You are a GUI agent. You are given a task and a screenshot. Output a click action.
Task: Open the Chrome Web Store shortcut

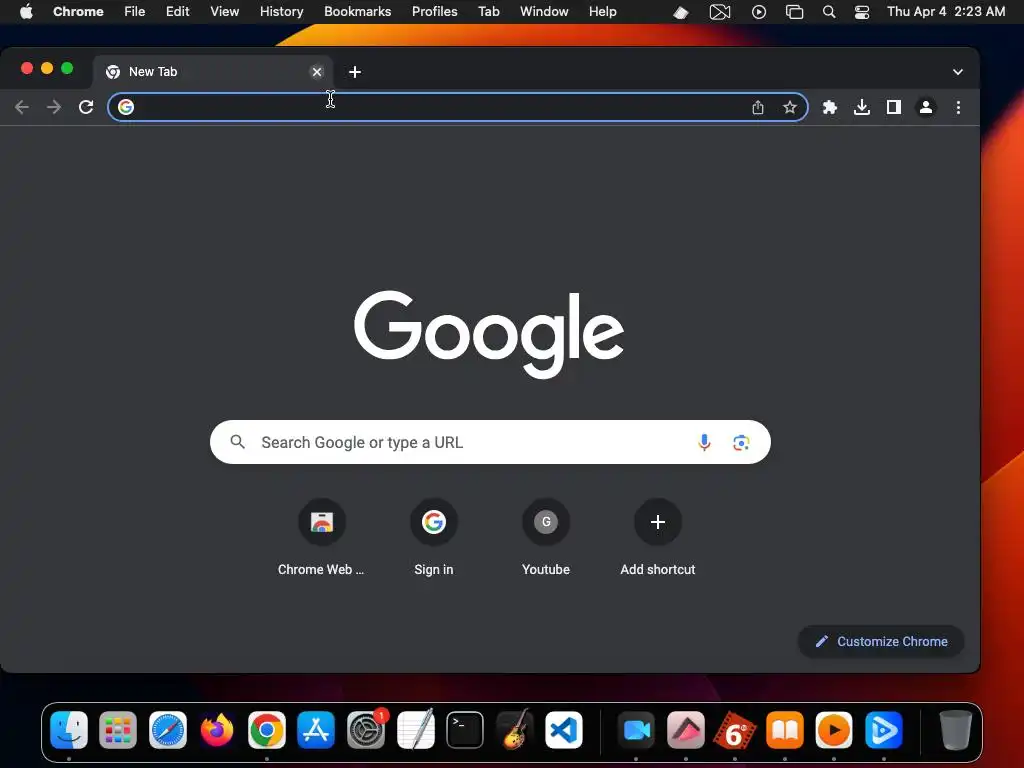[x=321, y=538]
